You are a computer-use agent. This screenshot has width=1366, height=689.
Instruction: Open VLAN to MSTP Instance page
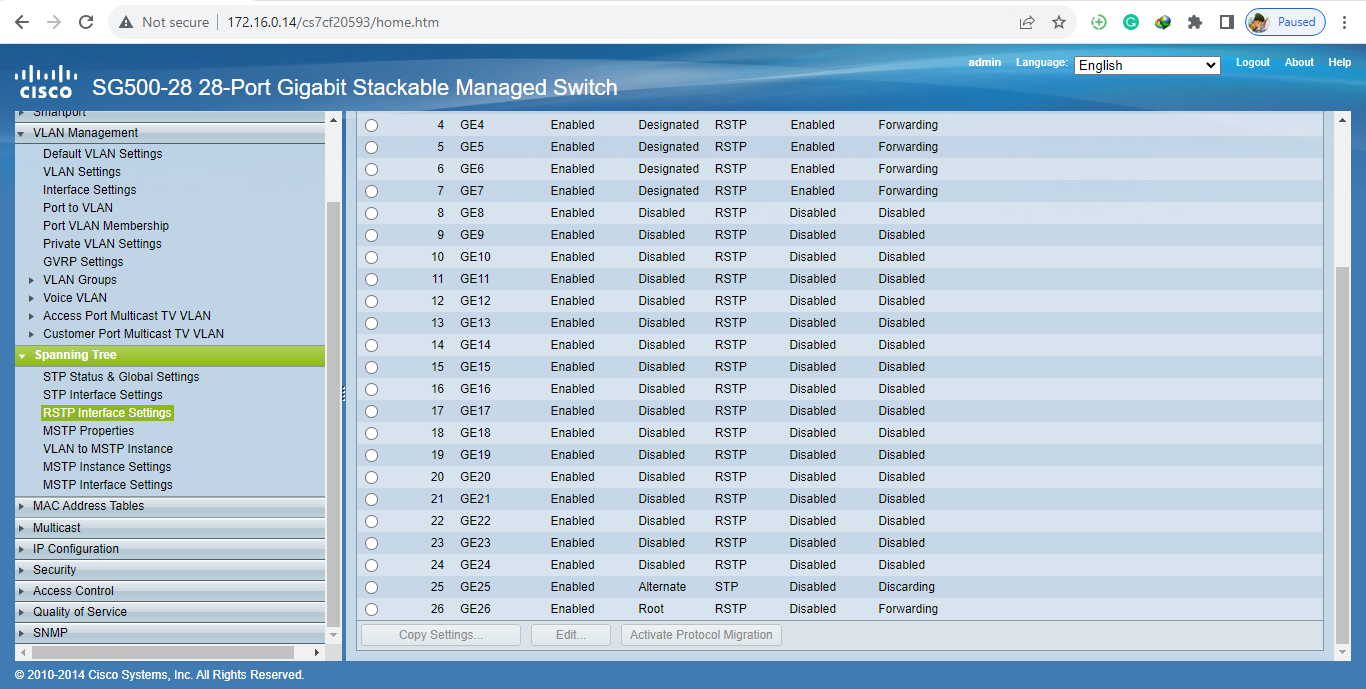coord(108,449)
